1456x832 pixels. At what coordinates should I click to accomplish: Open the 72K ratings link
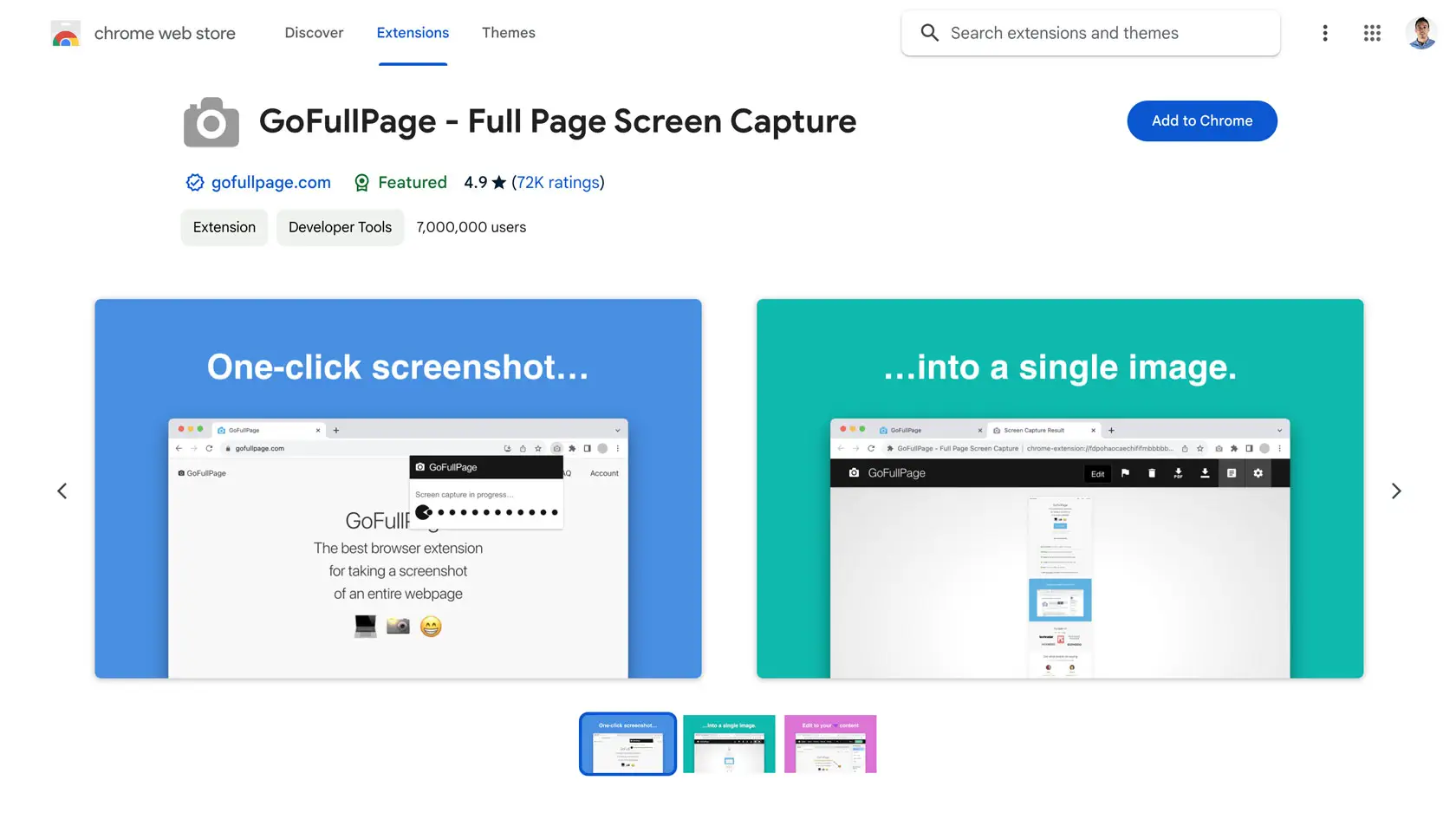pos(558,182)
